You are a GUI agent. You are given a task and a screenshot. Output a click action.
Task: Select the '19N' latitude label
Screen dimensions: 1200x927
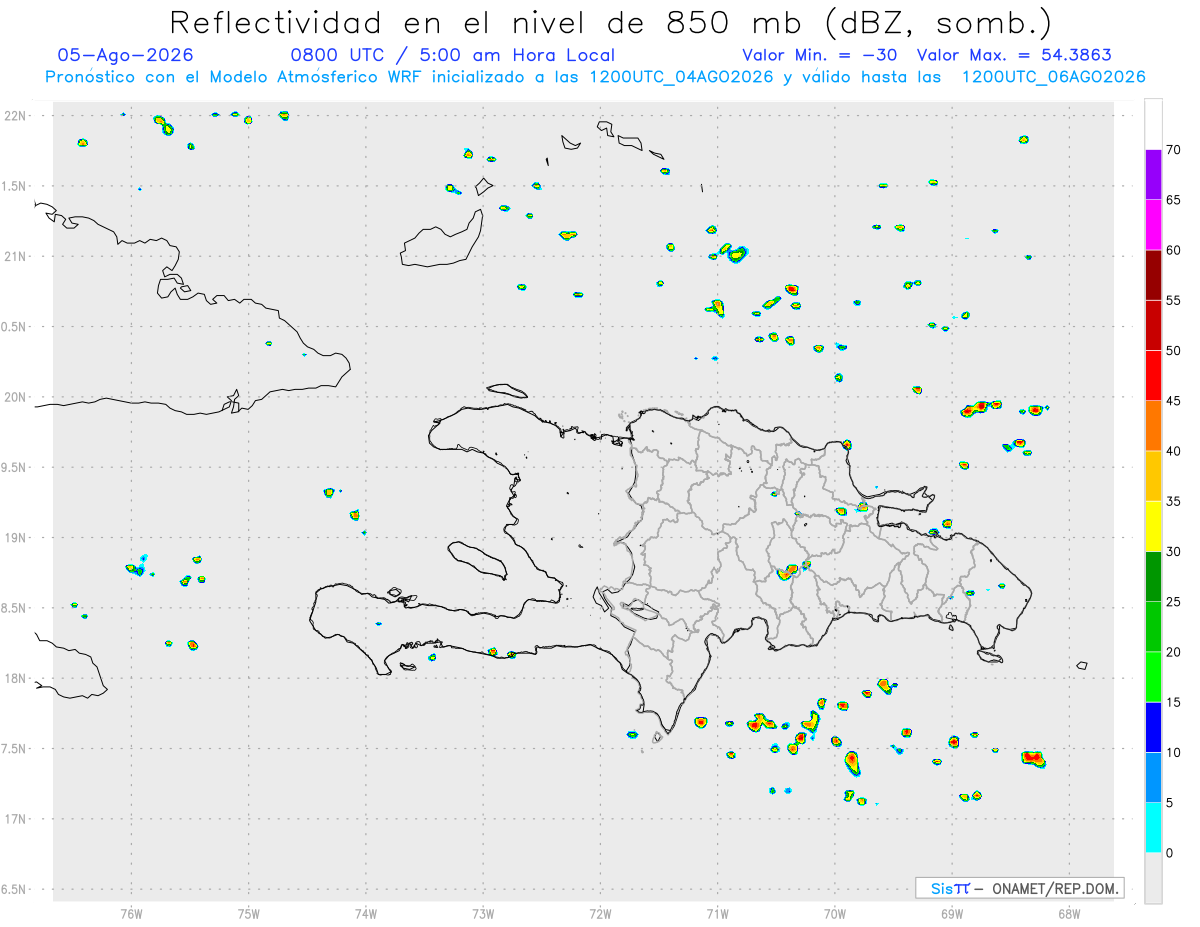[x=17, y=538]
